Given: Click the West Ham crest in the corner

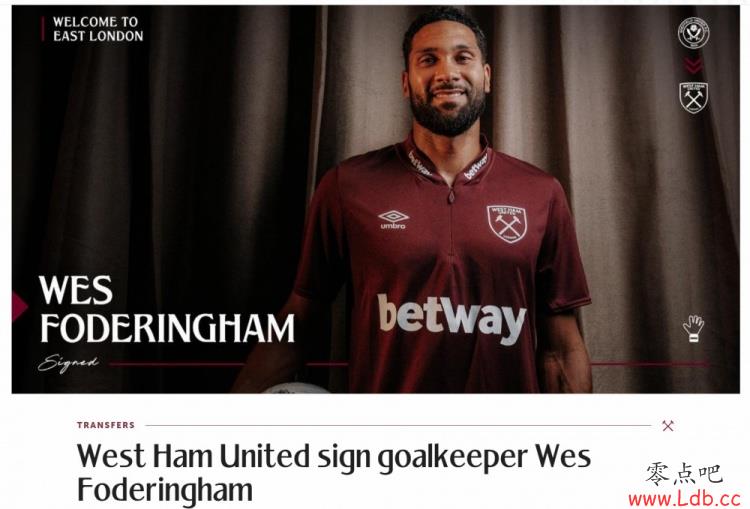Looking at the screenshot, I should (x=694, y=98).
